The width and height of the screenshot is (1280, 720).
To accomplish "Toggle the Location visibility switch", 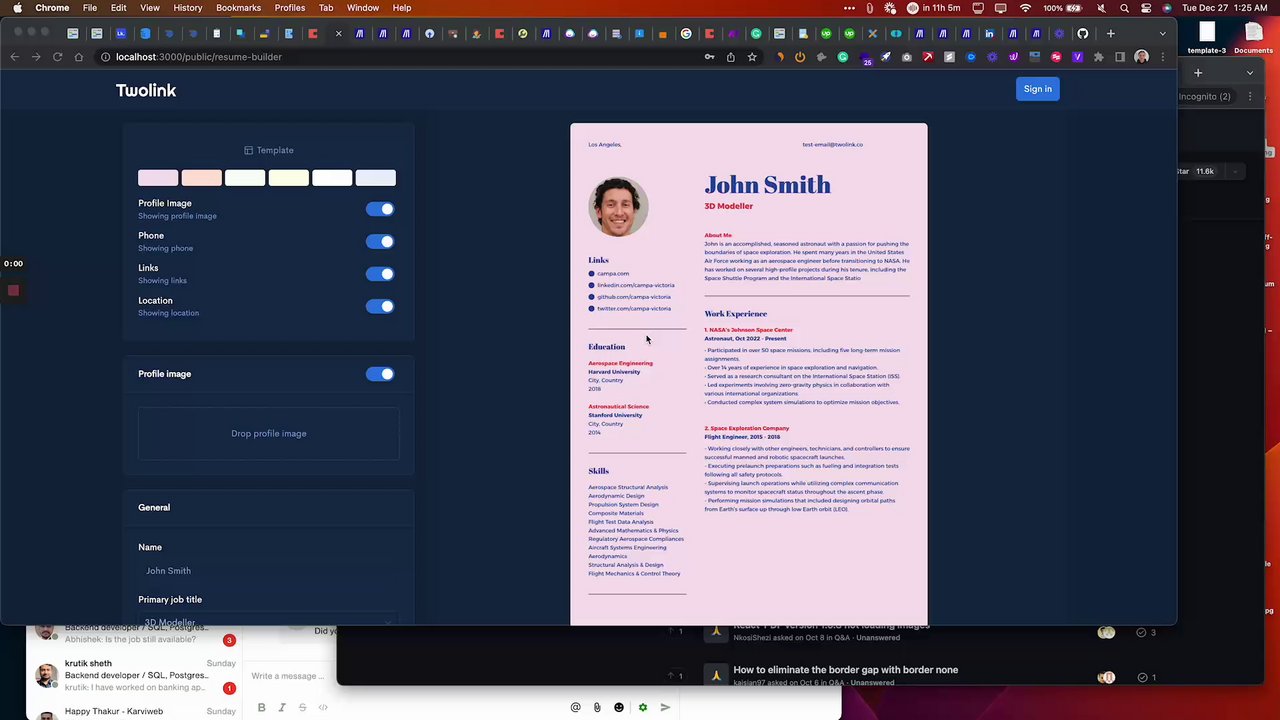I will click(x=380, y=306).
